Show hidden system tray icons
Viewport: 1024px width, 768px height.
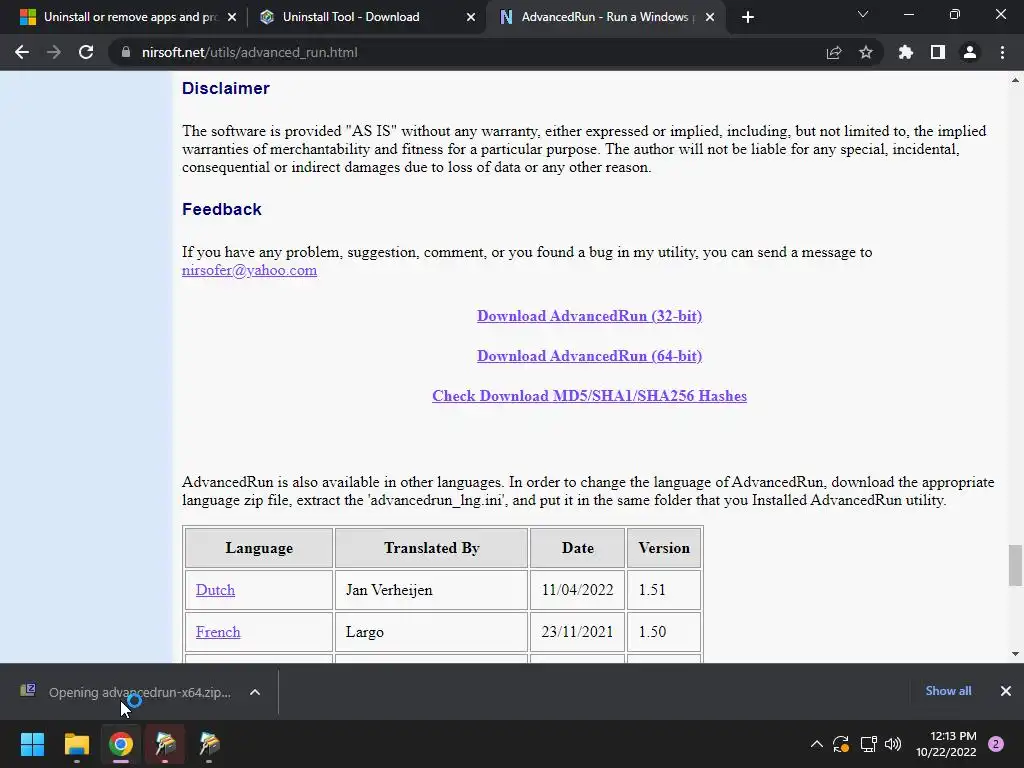816,743
